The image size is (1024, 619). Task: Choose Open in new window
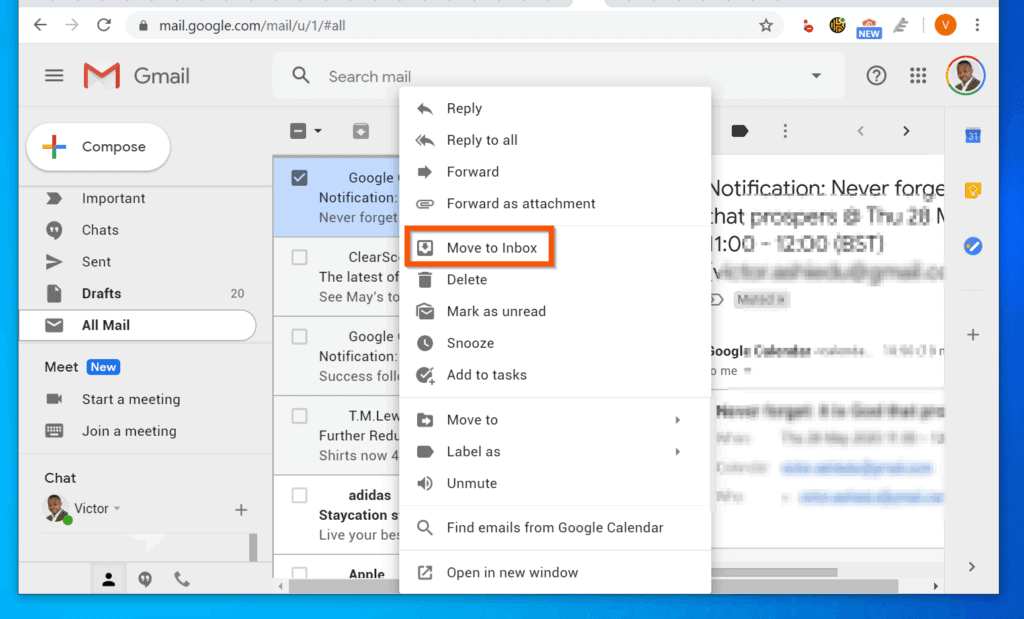555,573
